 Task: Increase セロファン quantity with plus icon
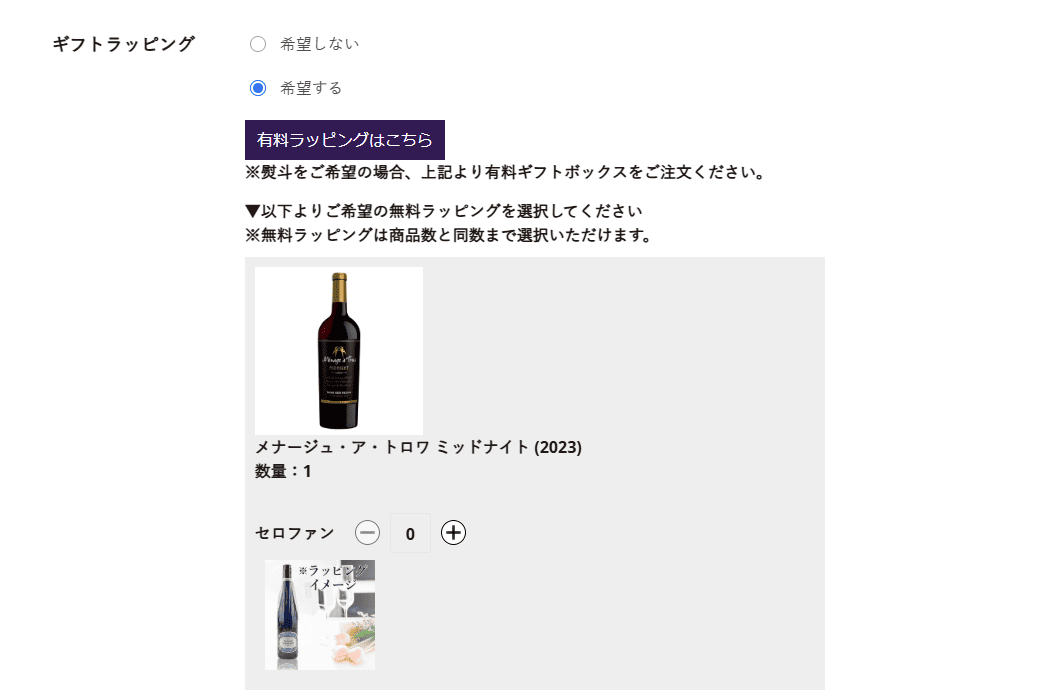[x=454, y=533]
